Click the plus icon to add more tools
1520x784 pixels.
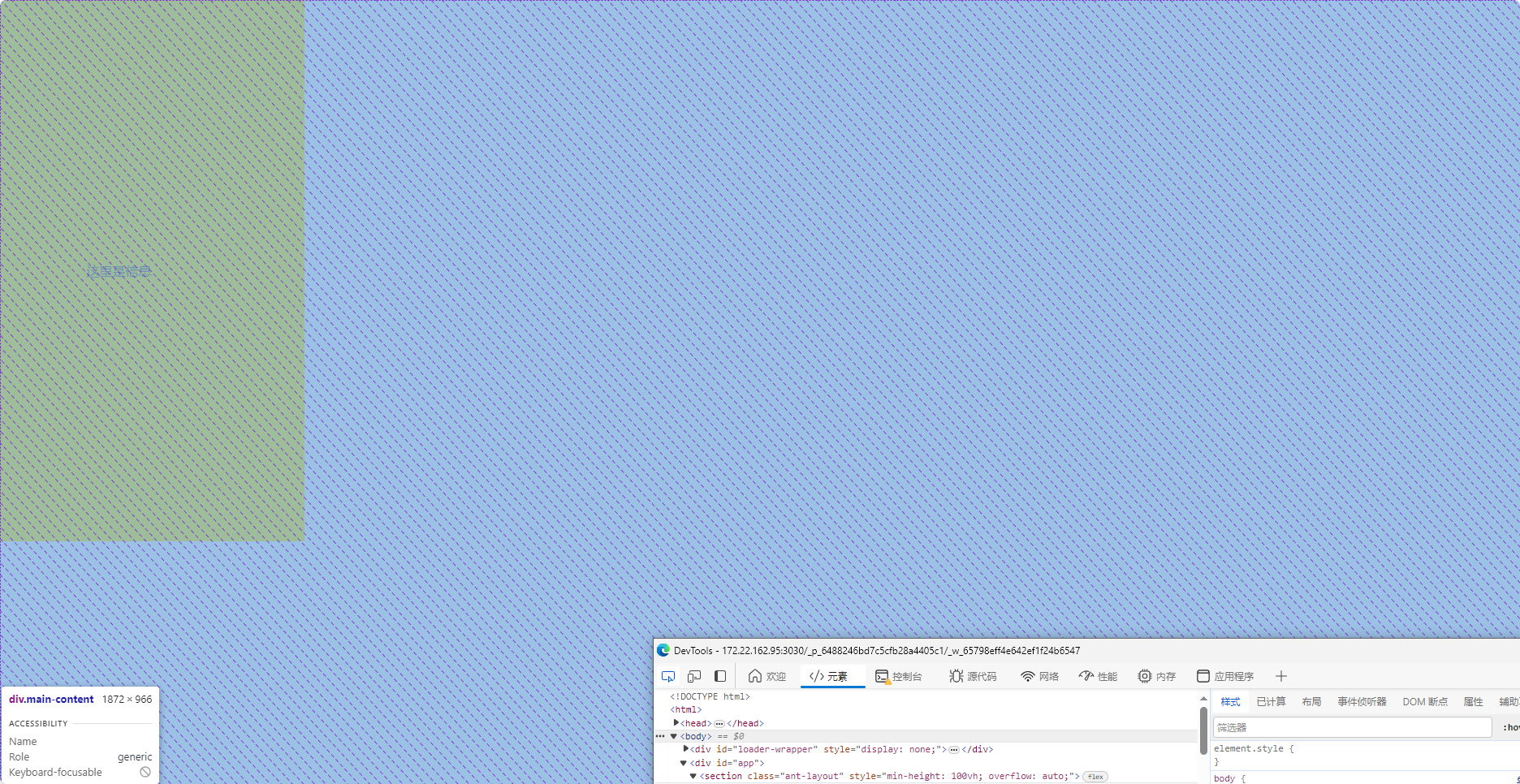pyautogui.click(x=1281, y=676)
